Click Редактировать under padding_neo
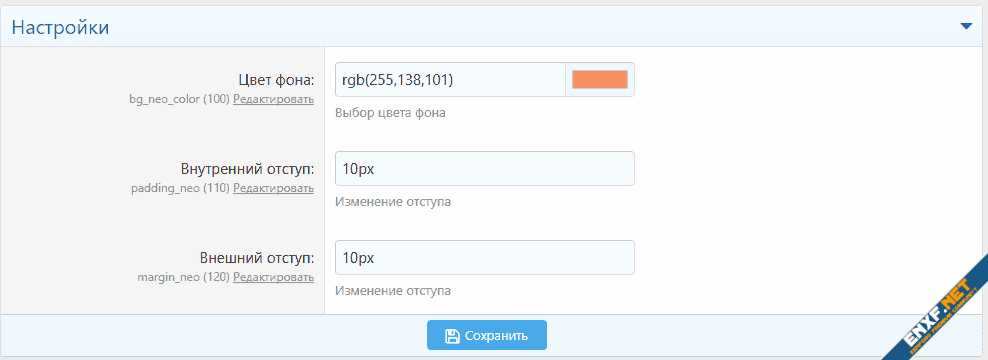The width and height of the screenshot is (988, 360). coord(273,188)
